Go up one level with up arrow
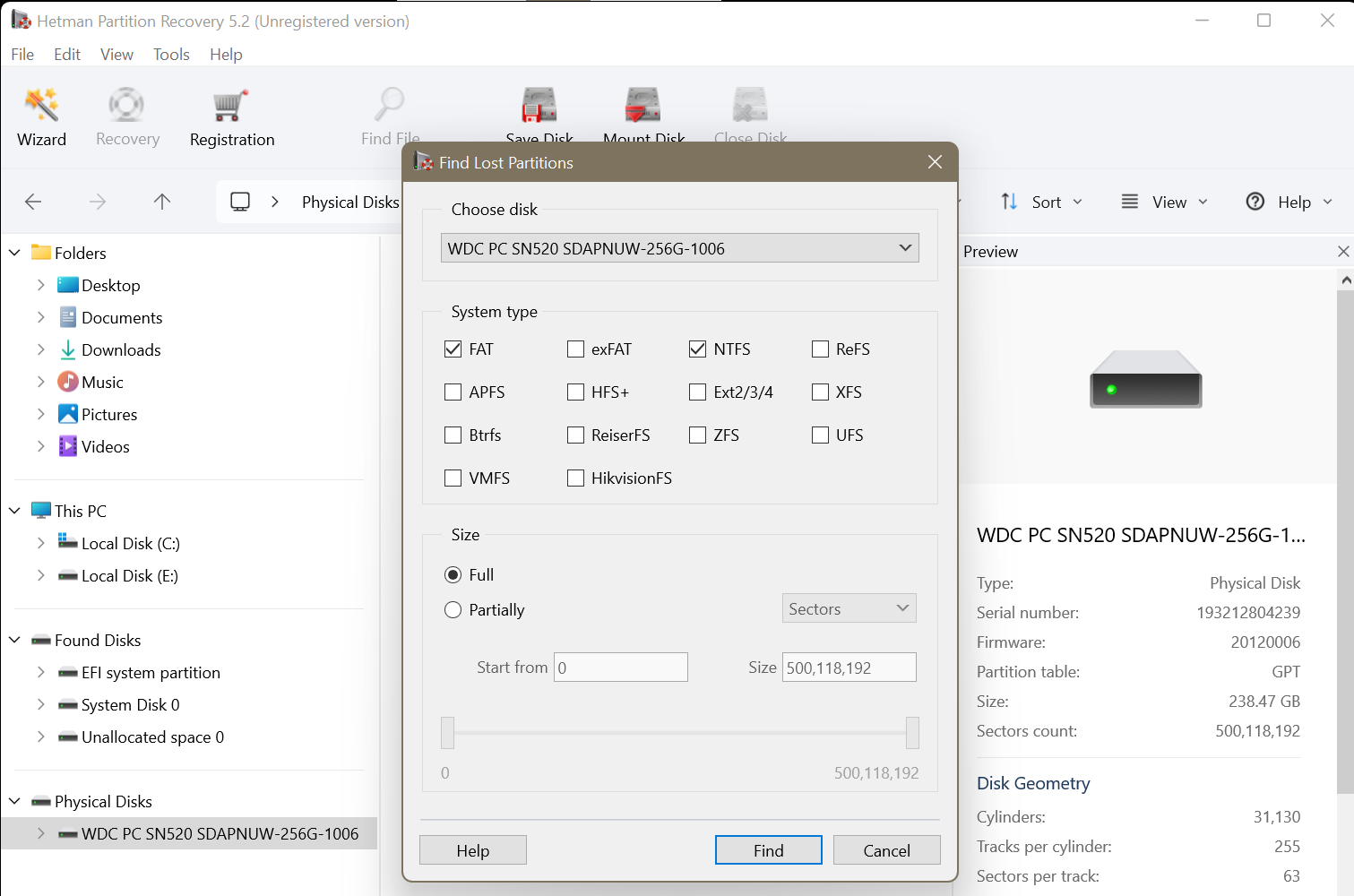The width and height of the screenshot is (1354, 896). point(162,202)
